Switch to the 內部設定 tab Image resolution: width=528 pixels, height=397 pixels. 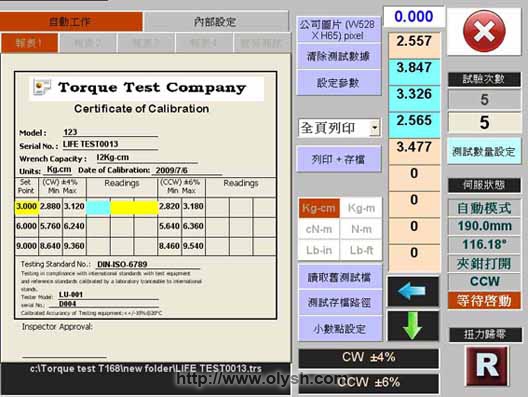[x=216, y=22]
